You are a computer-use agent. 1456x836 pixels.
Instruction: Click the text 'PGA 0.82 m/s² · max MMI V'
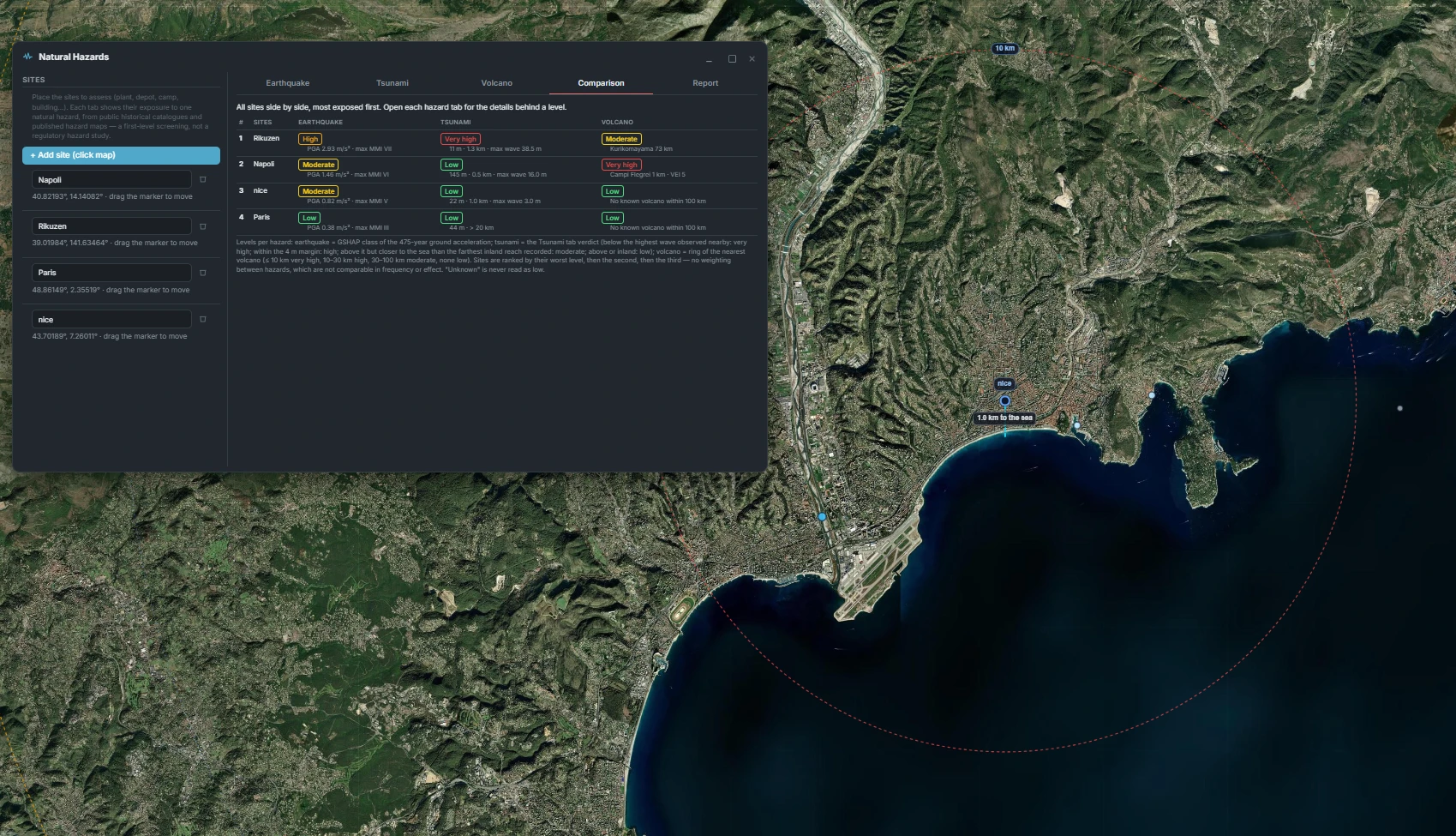point(347,201)
